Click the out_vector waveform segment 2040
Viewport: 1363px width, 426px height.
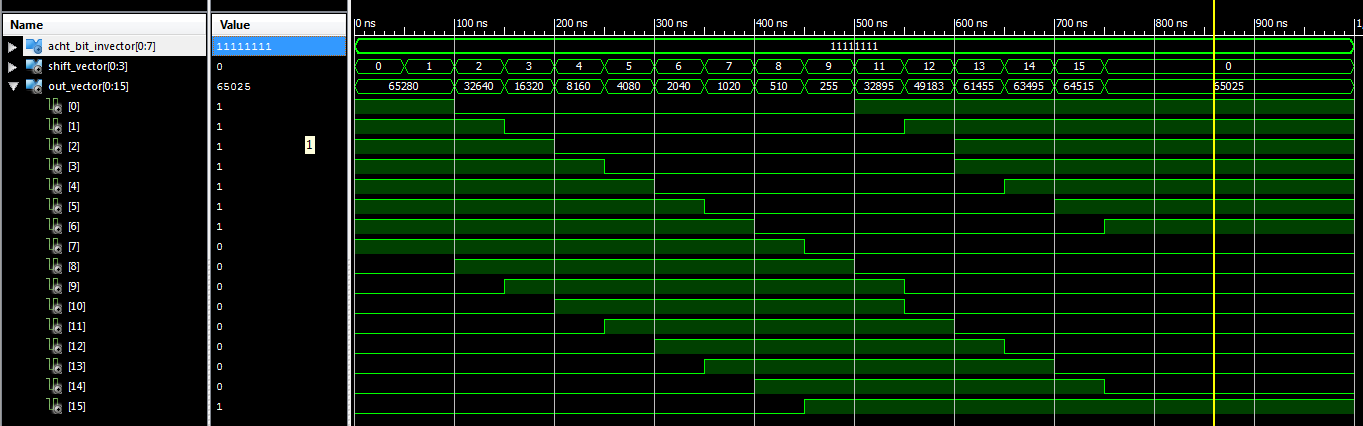pyautogui.click(x=679, y=87)
